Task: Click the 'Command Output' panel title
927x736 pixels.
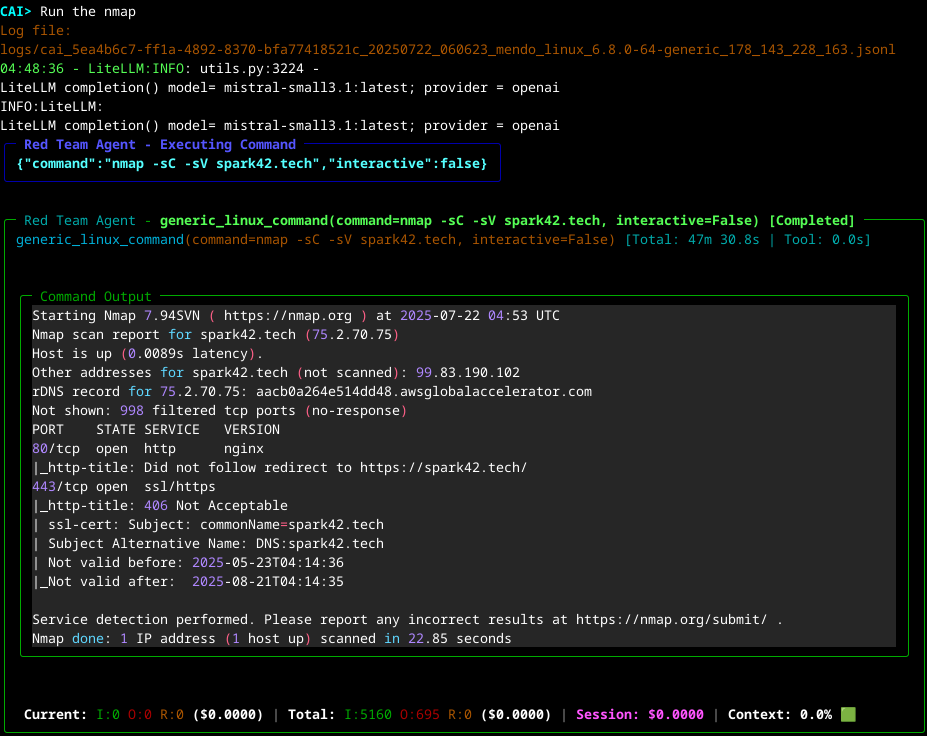Action: pos(96,296)
